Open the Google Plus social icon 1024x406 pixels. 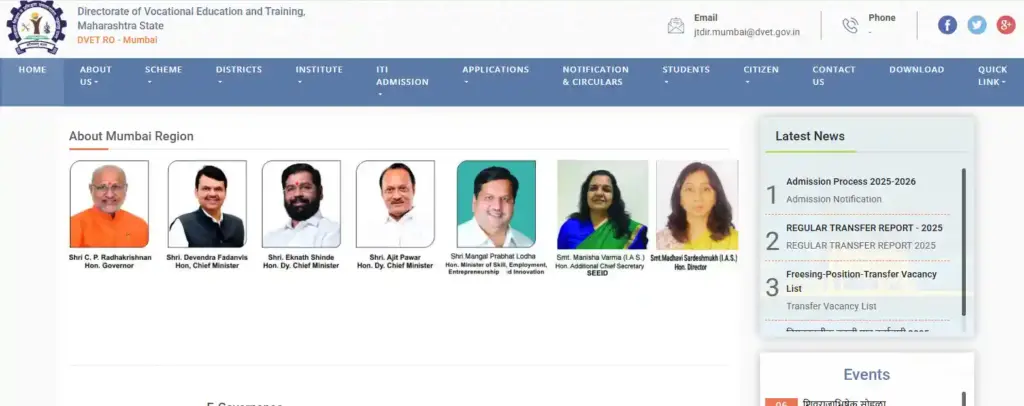point(1006,25)
